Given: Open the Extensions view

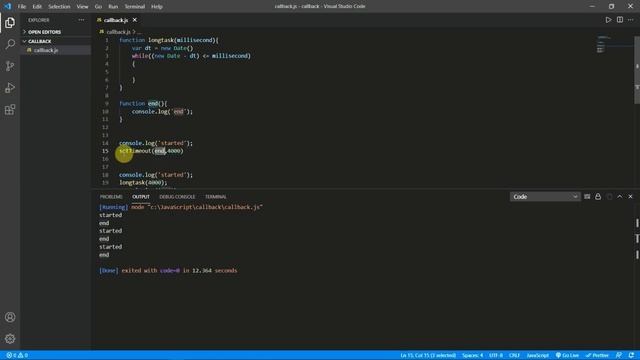Looking at the screenshot, I should [10, 109].
